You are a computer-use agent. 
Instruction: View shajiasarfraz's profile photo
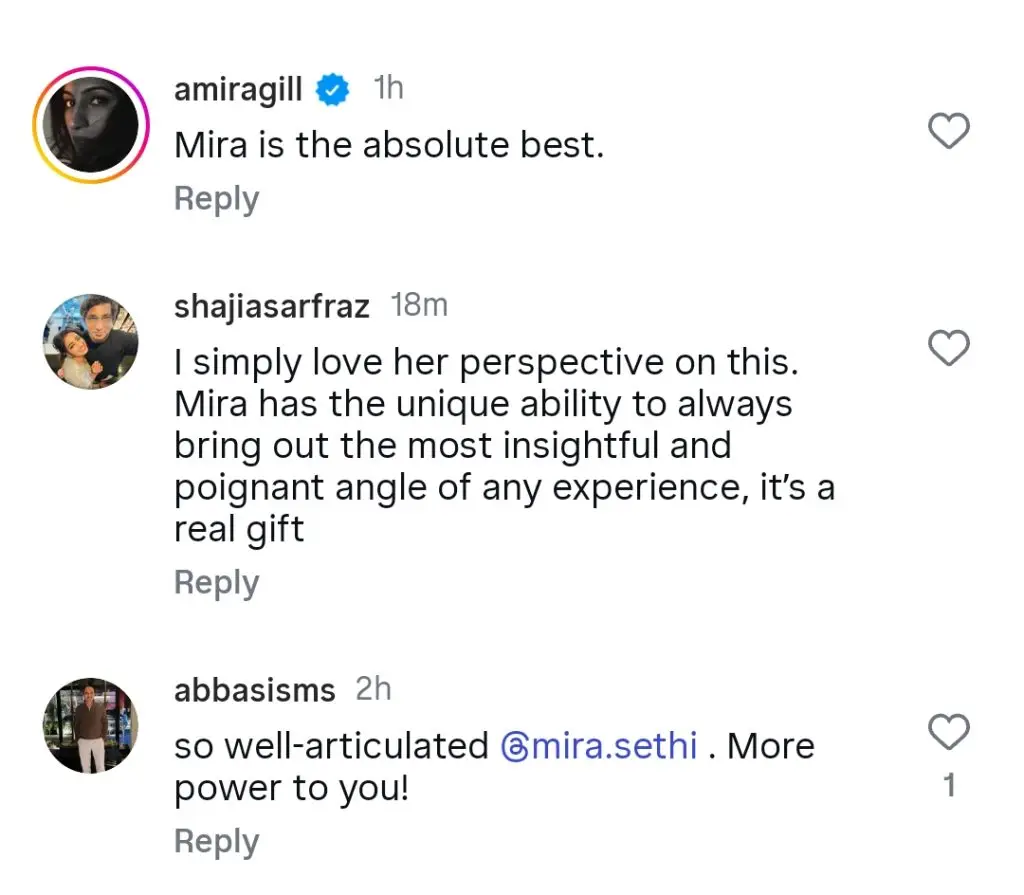pyautogui.click(x=91, y=342)
